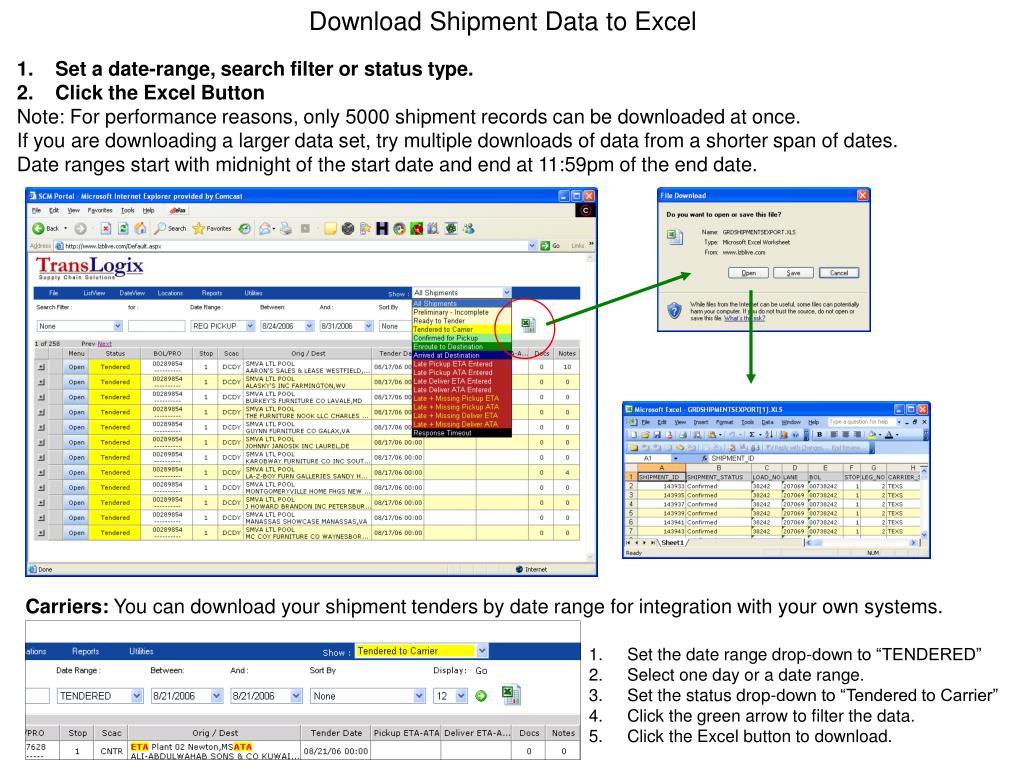Viewport: 1024px width, 768px height.
Task: Click the black H icon in IE toolbar
Action: coord(382,229)
